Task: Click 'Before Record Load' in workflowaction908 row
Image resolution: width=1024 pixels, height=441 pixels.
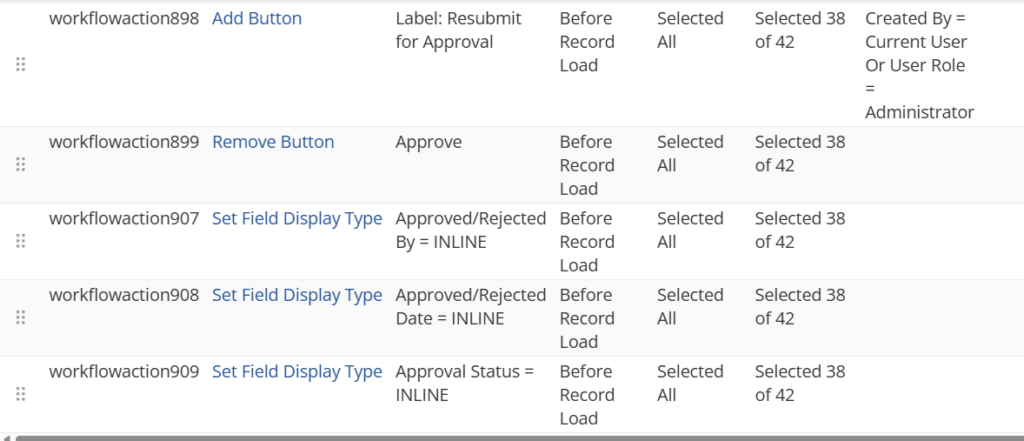Action: click(x=587, y=318)
